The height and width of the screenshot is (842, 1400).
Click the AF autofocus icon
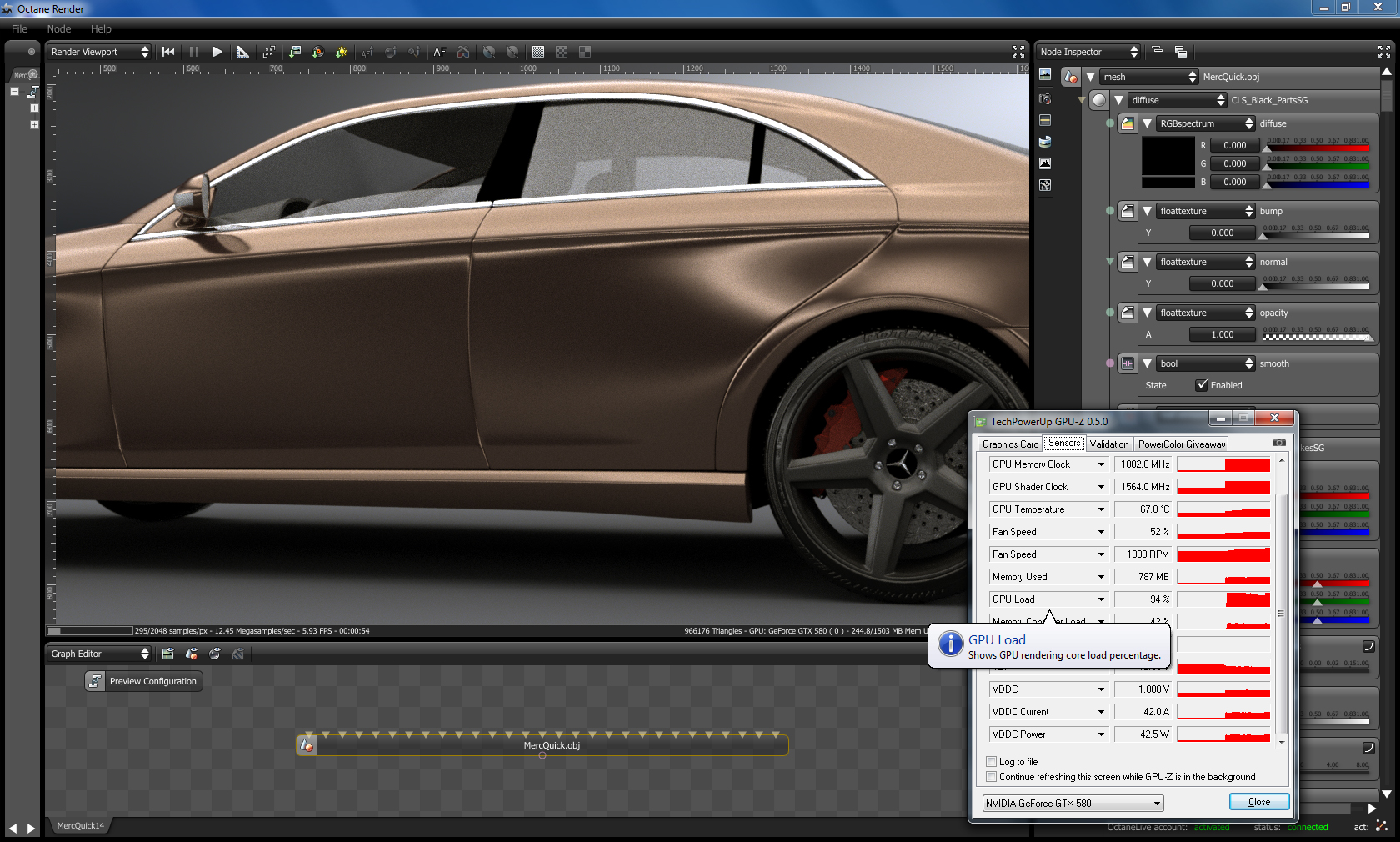click(x=439, y=52)
